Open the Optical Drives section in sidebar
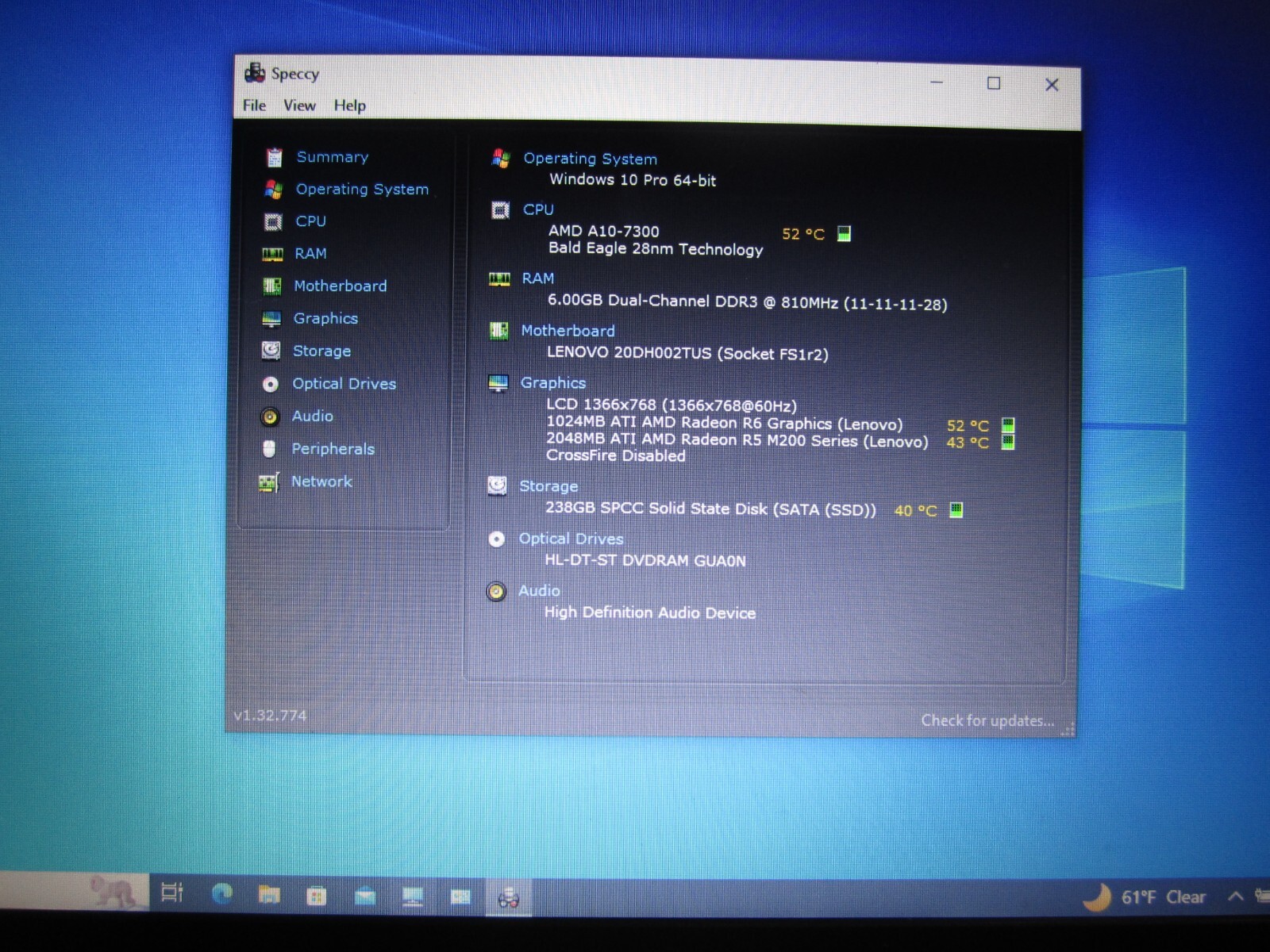 (344, 384)
